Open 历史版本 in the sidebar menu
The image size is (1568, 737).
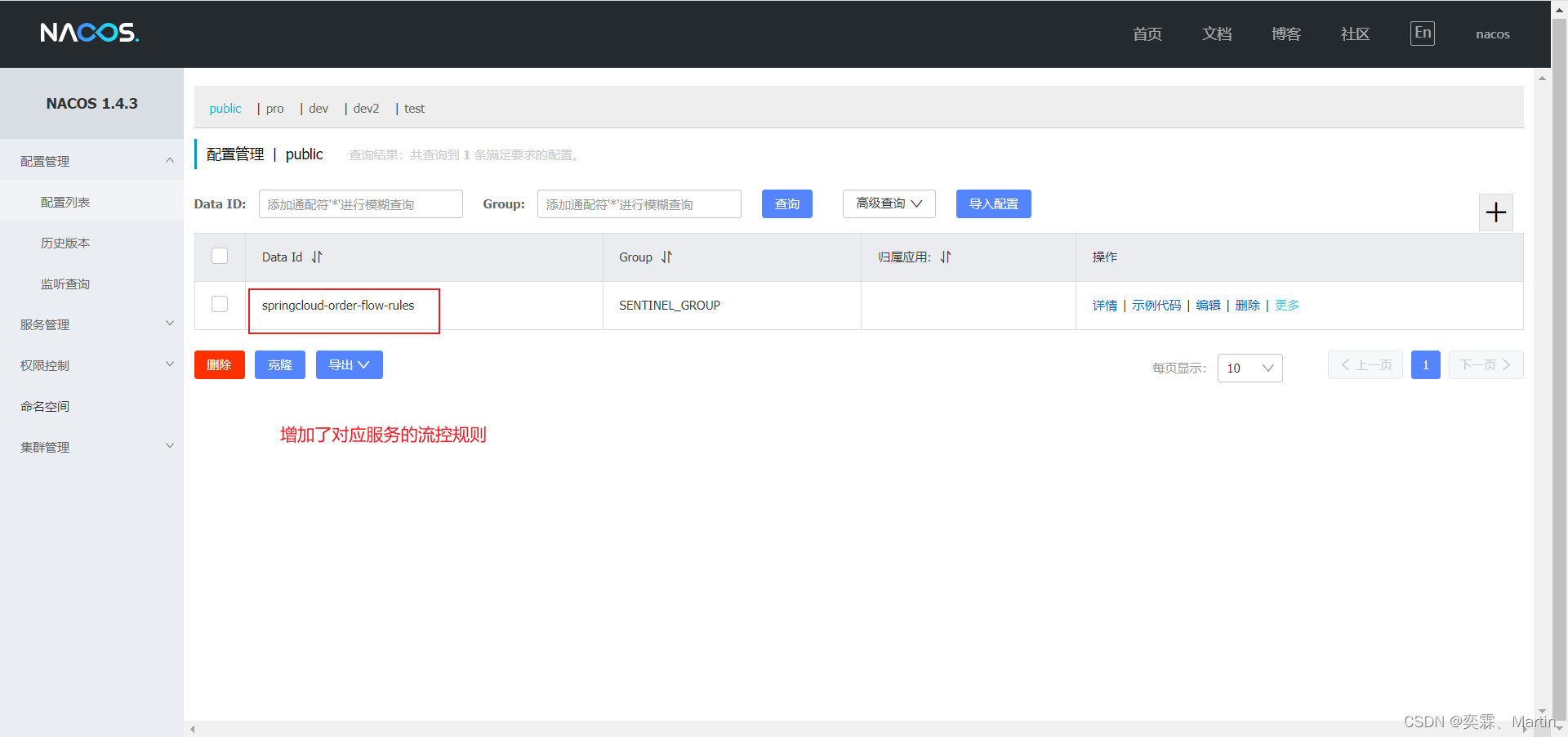[65, 243]
